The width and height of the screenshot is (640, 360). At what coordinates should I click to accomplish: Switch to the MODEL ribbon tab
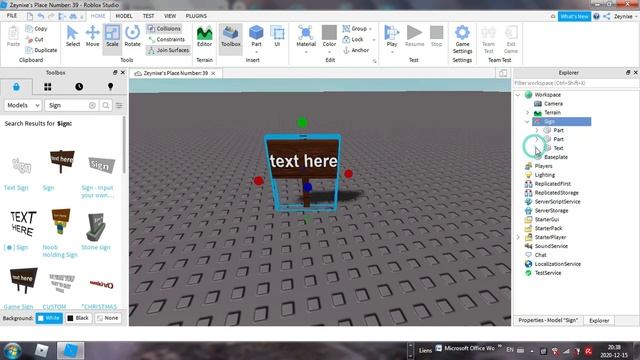124,16
